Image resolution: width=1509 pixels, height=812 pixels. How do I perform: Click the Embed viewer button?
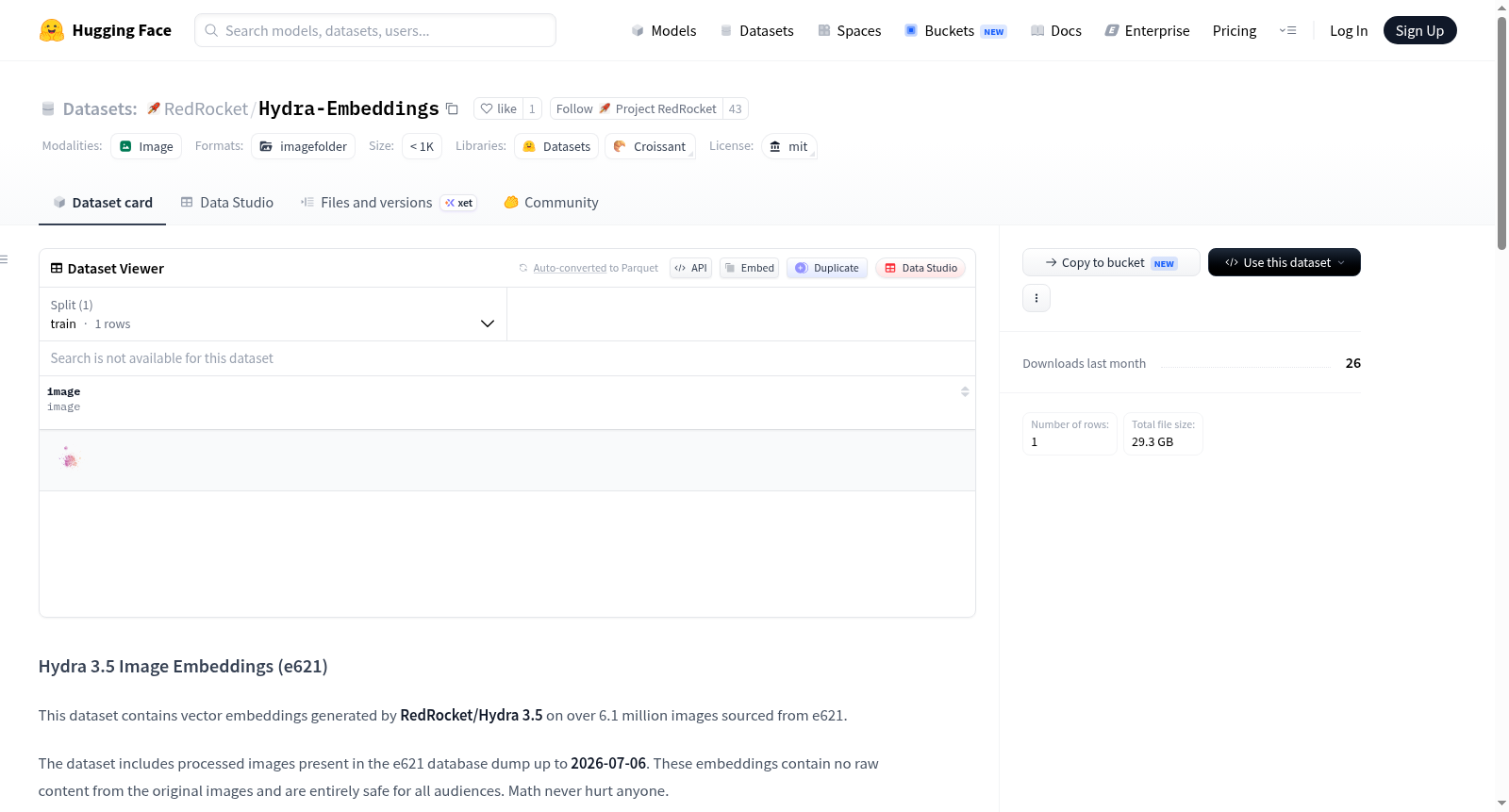point(750,268)
